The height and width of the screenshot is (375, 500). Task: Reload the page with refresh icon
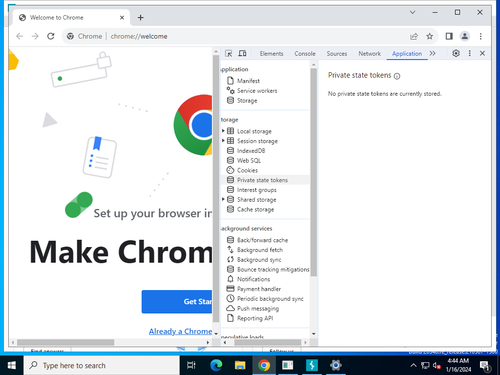51,36
